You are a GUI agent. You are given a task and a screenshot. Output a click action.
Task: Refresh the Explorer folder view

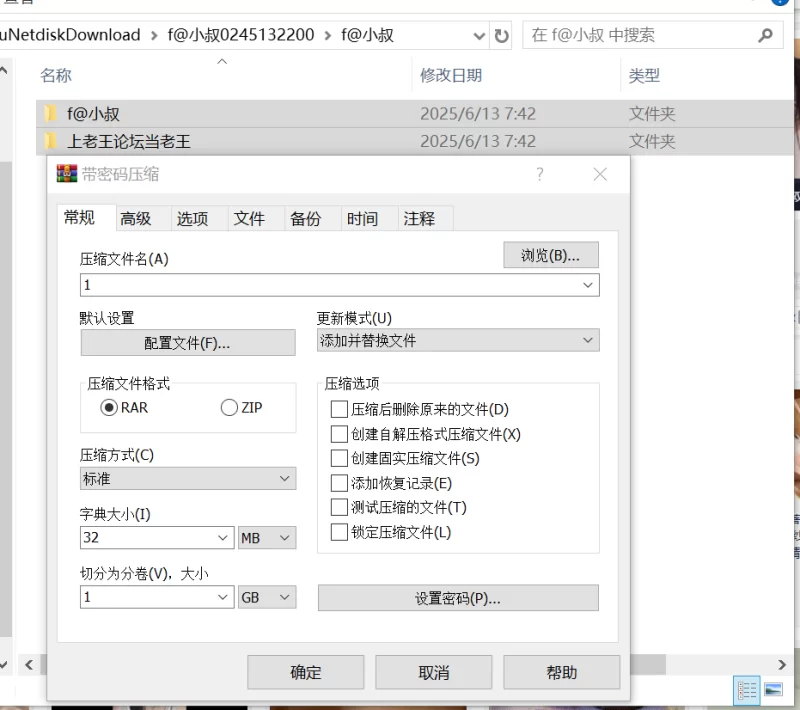502,36
